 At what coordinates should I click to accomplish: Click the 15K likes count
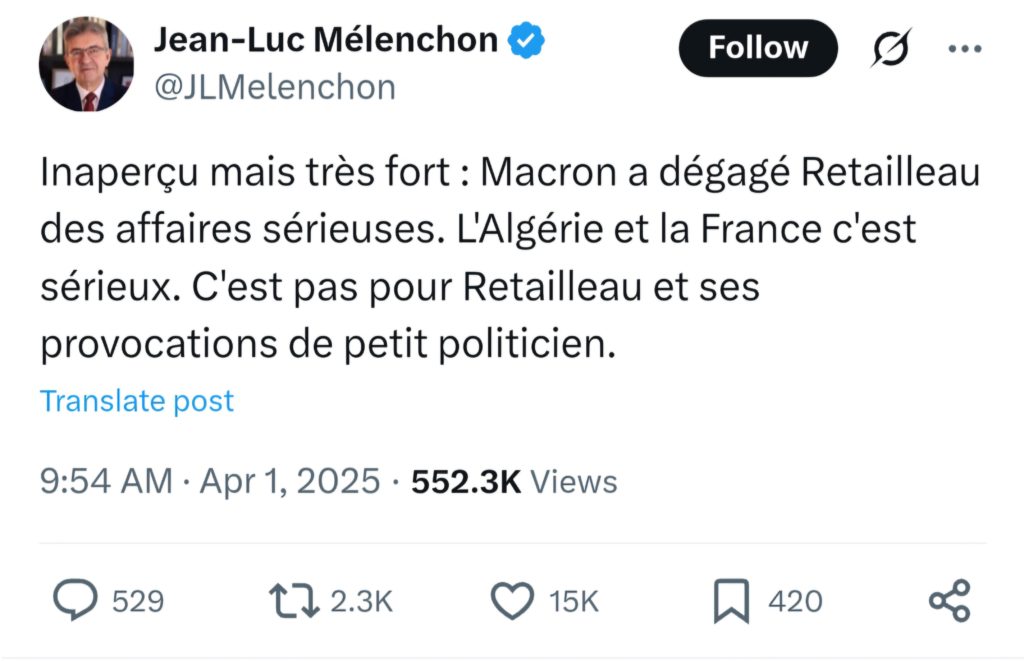(x=574, y=601)
